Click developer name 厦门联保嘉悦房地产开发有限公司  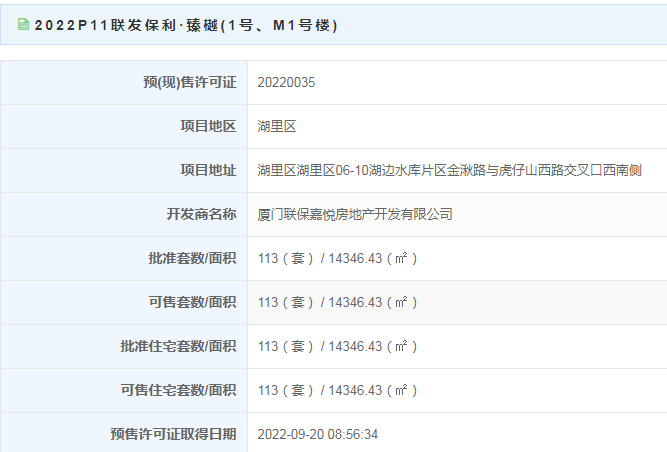[355, 214]
